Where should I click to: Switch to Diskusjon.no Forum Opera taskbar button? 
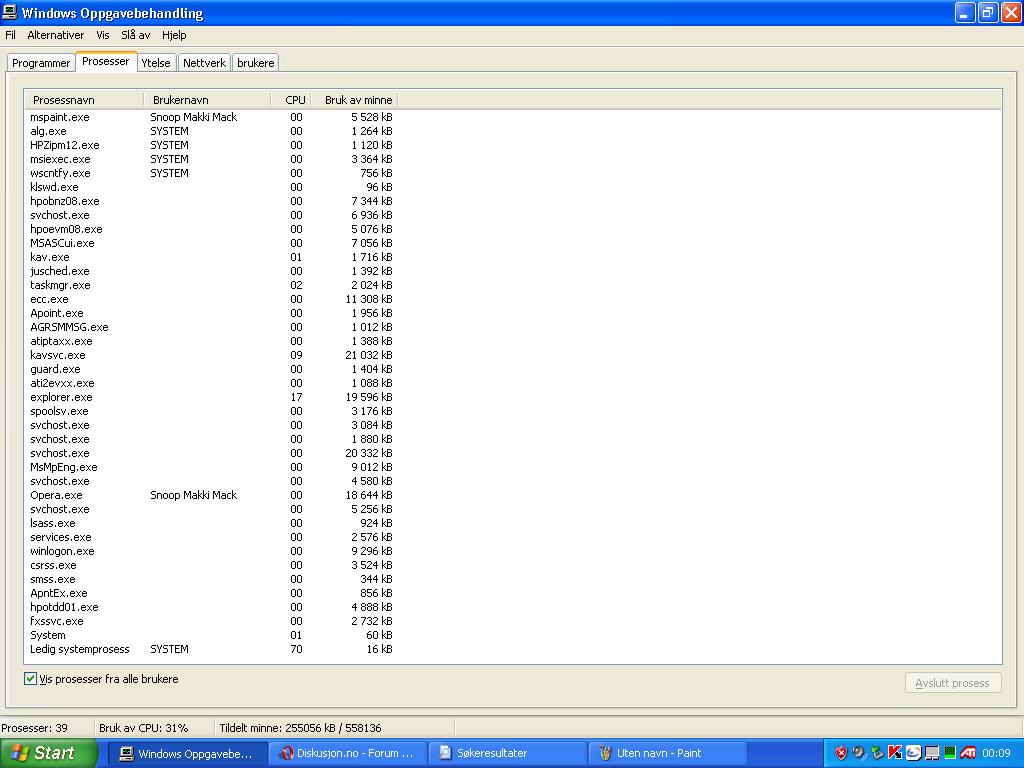[347, 753]
